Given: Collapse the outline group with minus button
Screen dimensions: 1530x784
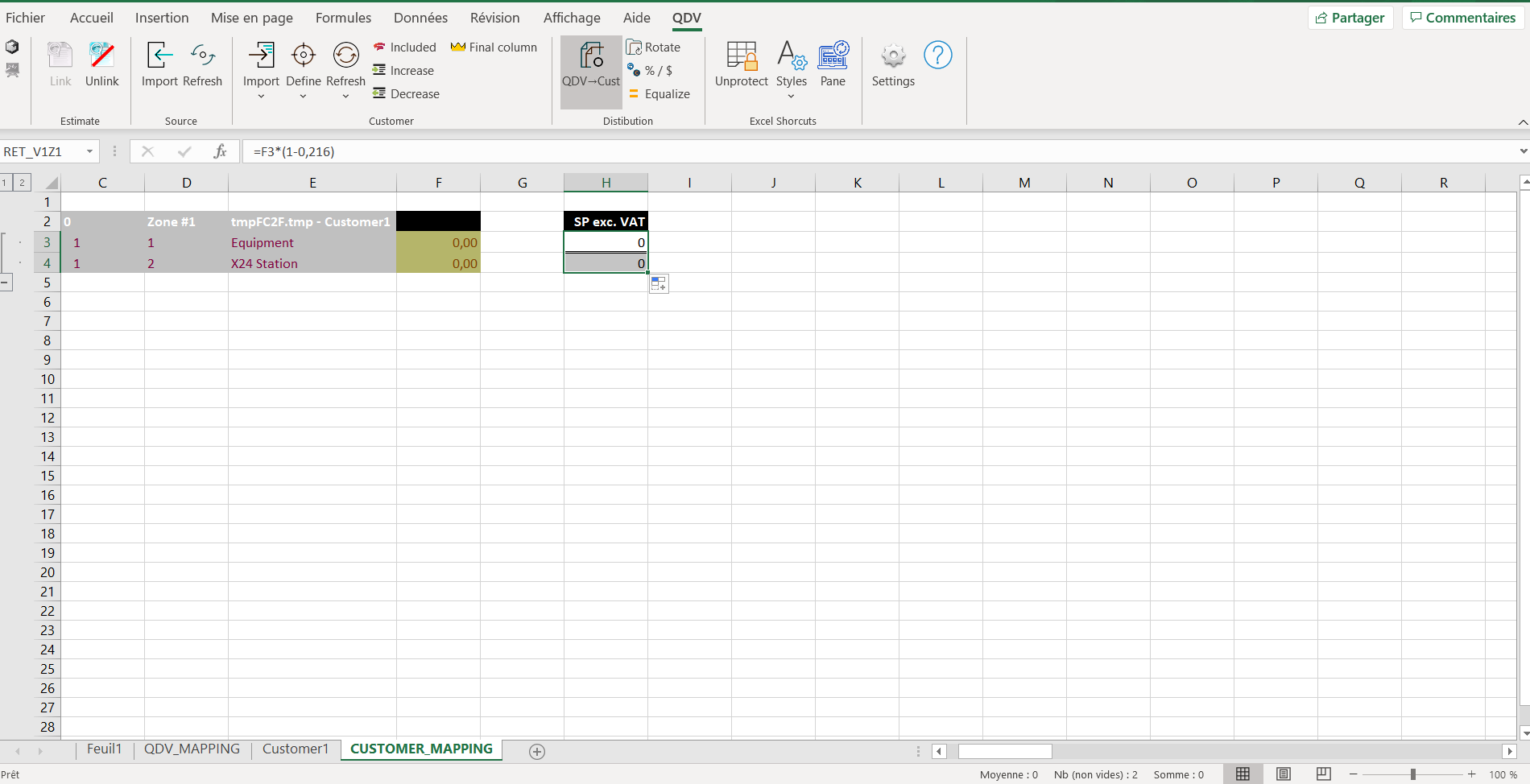Looking at the screenshot, I should pyautogui.click(x=6, y=283).
